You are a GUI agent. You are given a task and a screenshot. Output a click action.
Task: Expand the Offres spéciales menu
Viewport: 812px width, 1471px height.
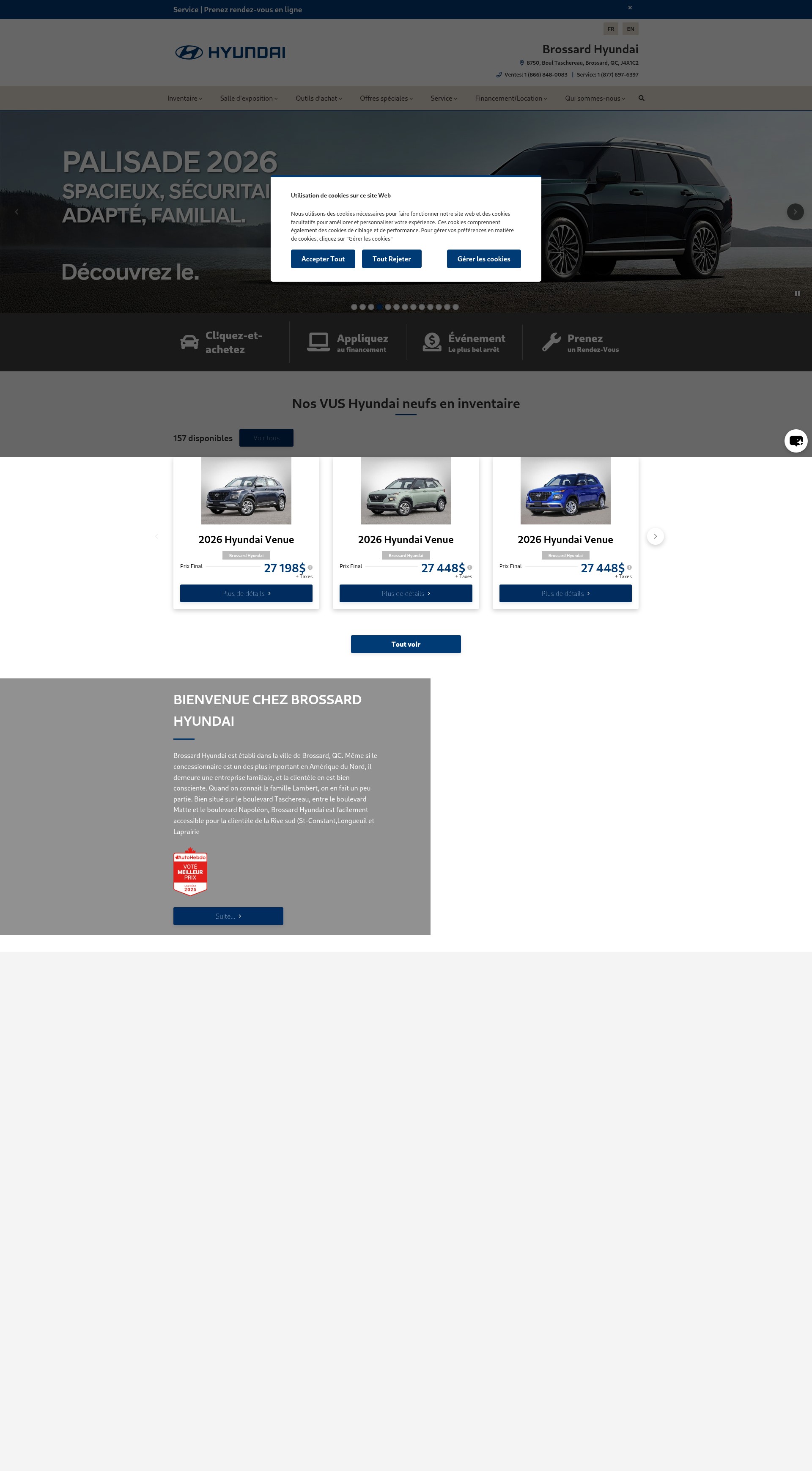pyautogui.click(x=386, y=98)
